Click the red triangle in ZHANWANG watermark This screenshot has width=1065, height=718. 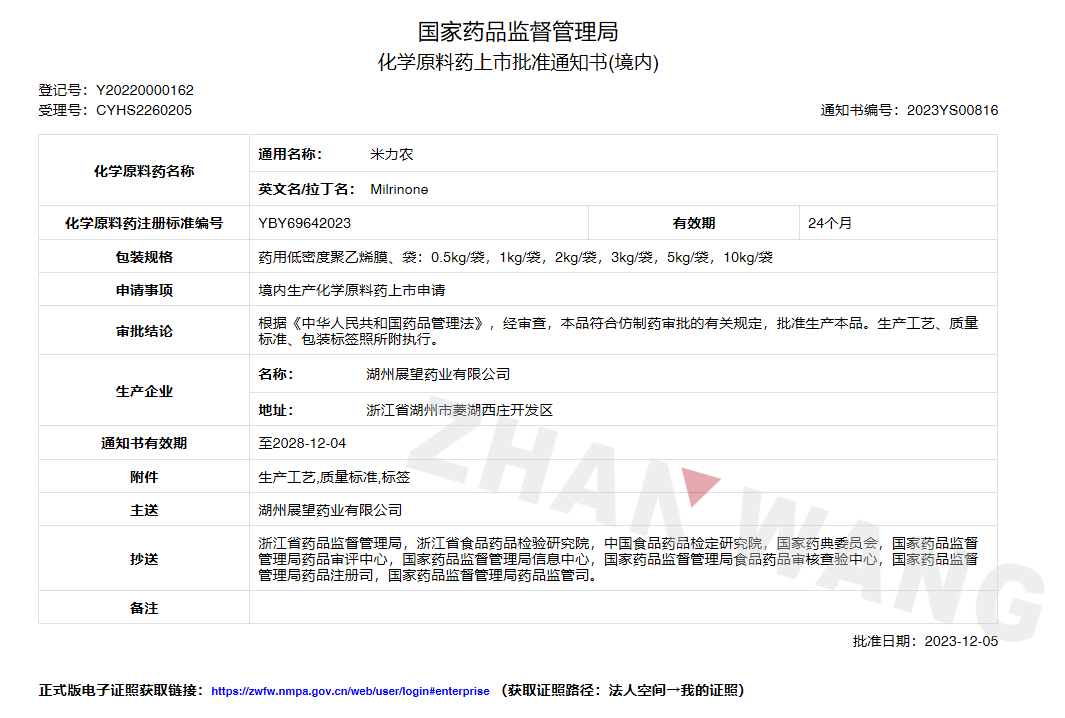coord(700,486)
